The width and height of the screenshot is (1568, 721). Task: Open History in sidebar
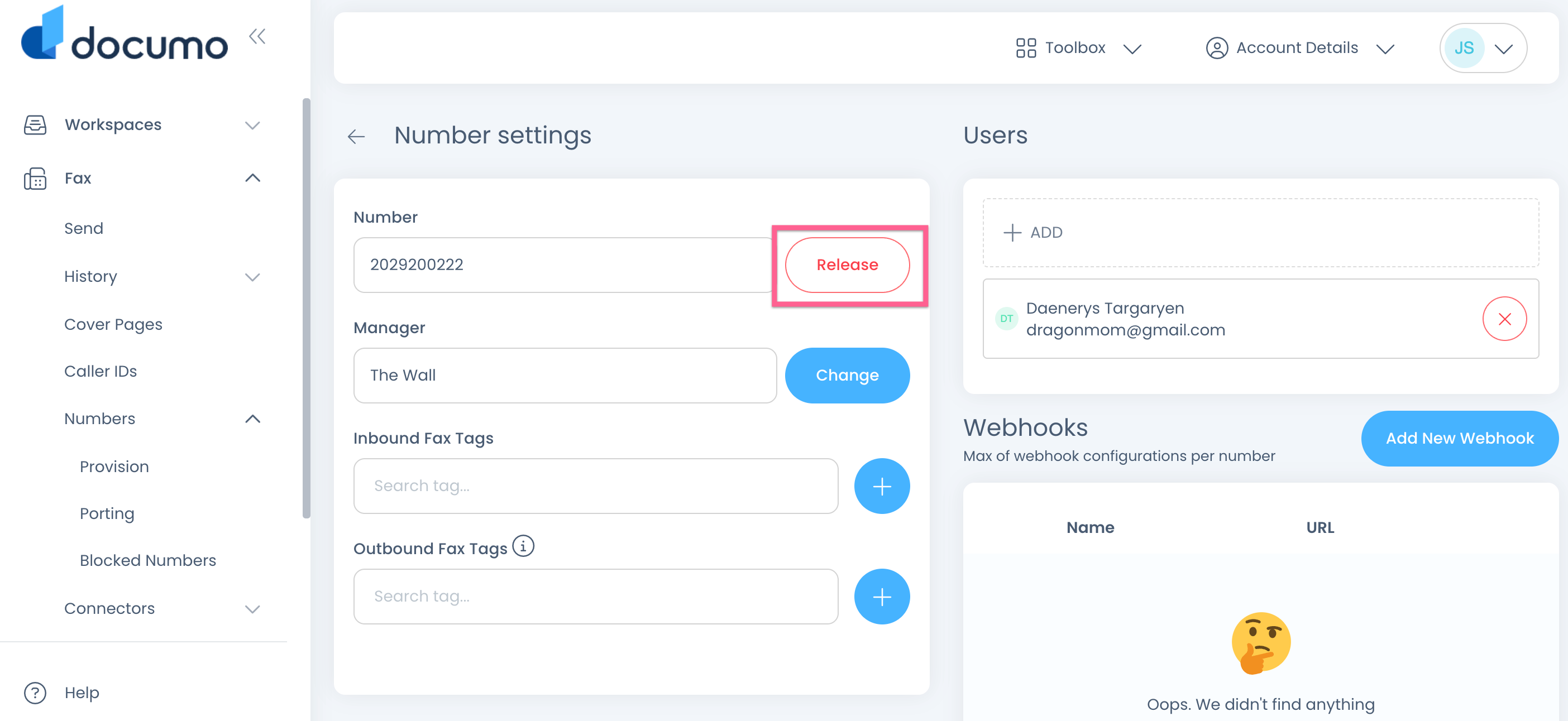pos(90,277)
